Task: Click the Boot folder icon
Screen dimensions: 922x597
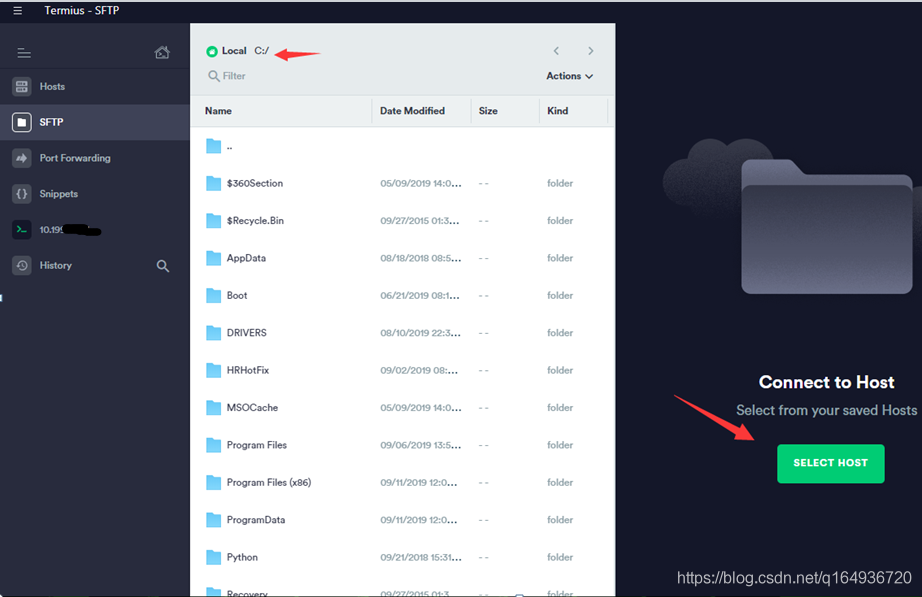Action: click(x=213, y=296)
